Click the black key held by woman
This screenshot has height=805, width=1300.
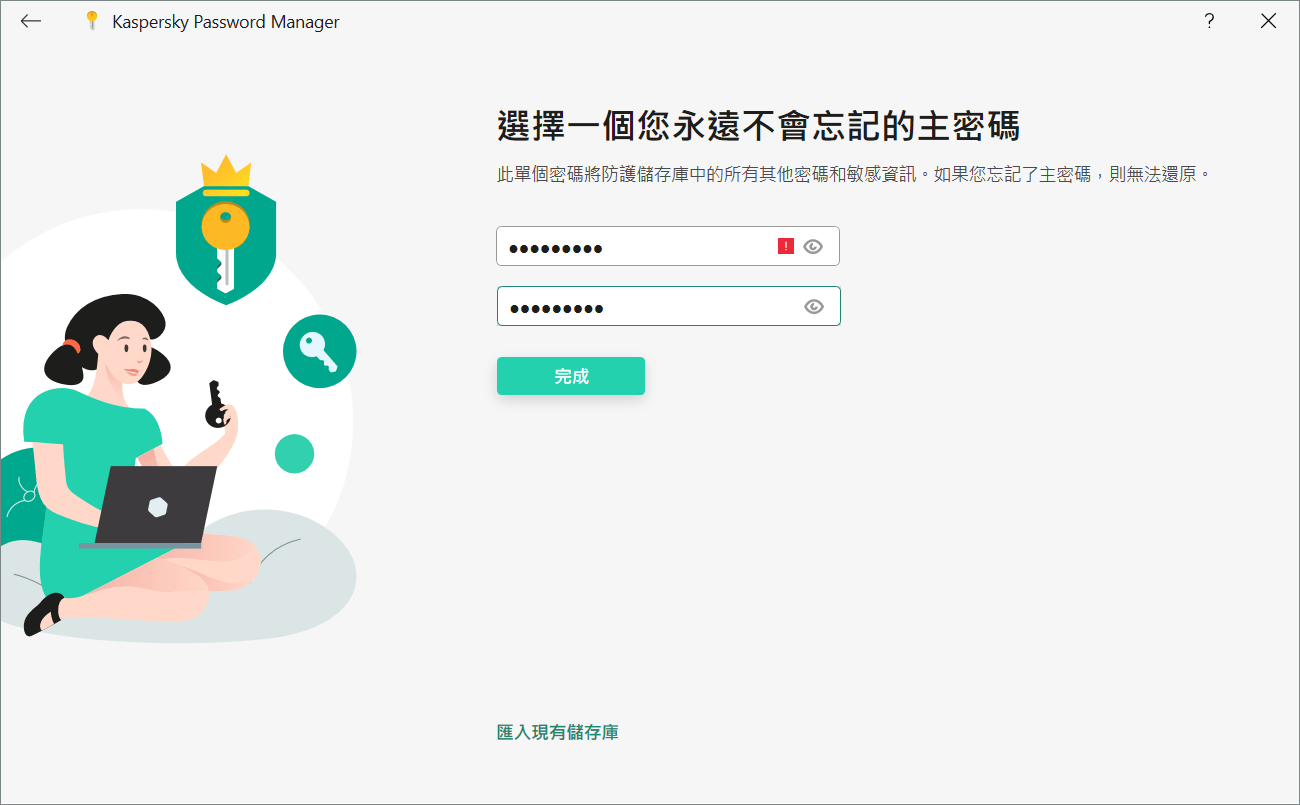coord(214,404)
